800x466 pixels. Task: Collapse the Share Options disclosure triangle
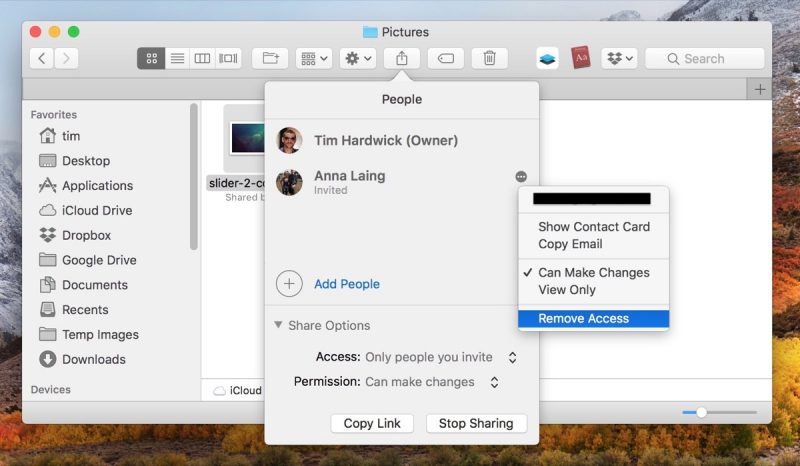pyautogui.click(x=278, y=325)
